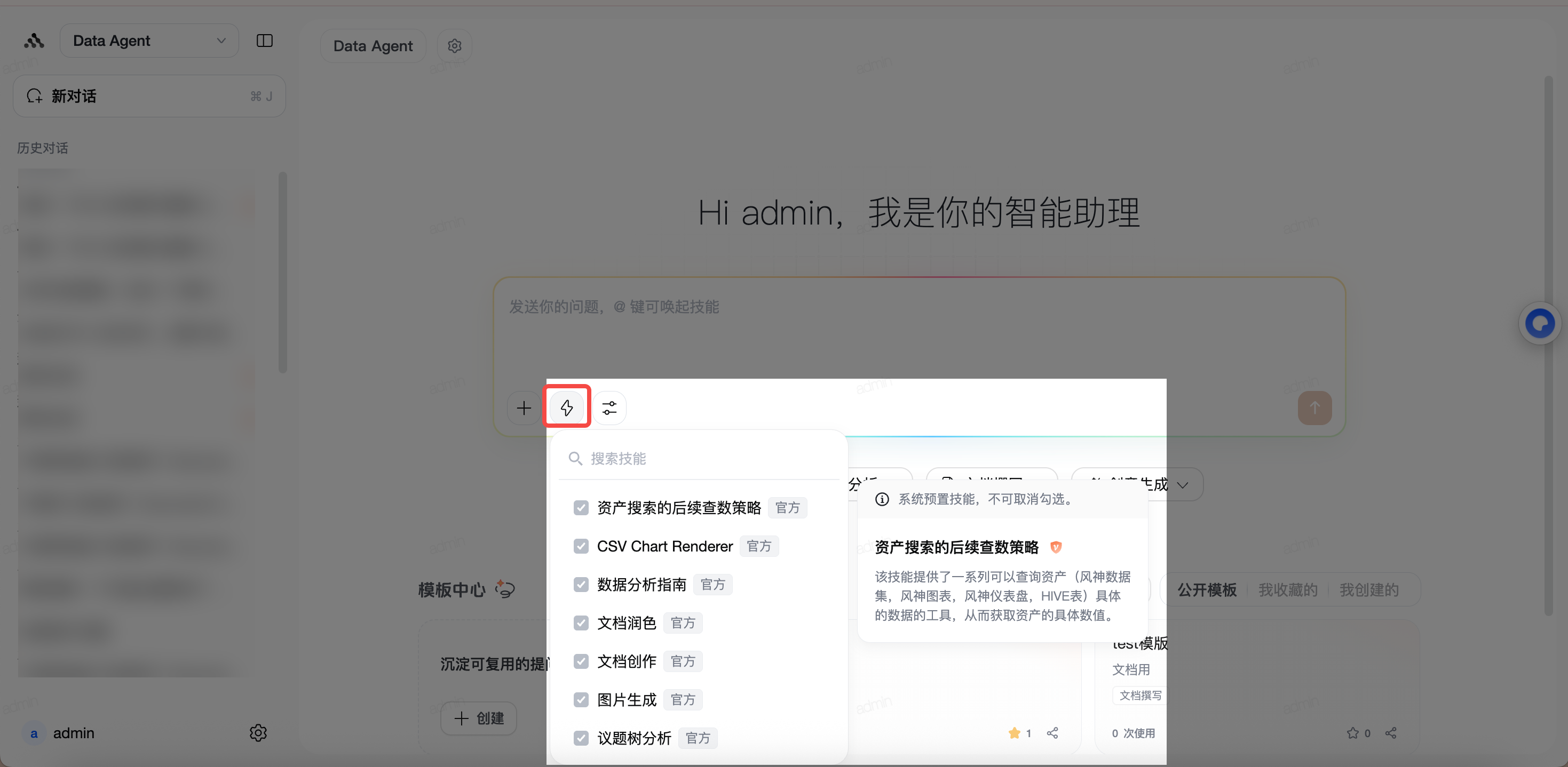Click the blue floating assistant icon
The image size is (1568, 767).
(1540, 323)
